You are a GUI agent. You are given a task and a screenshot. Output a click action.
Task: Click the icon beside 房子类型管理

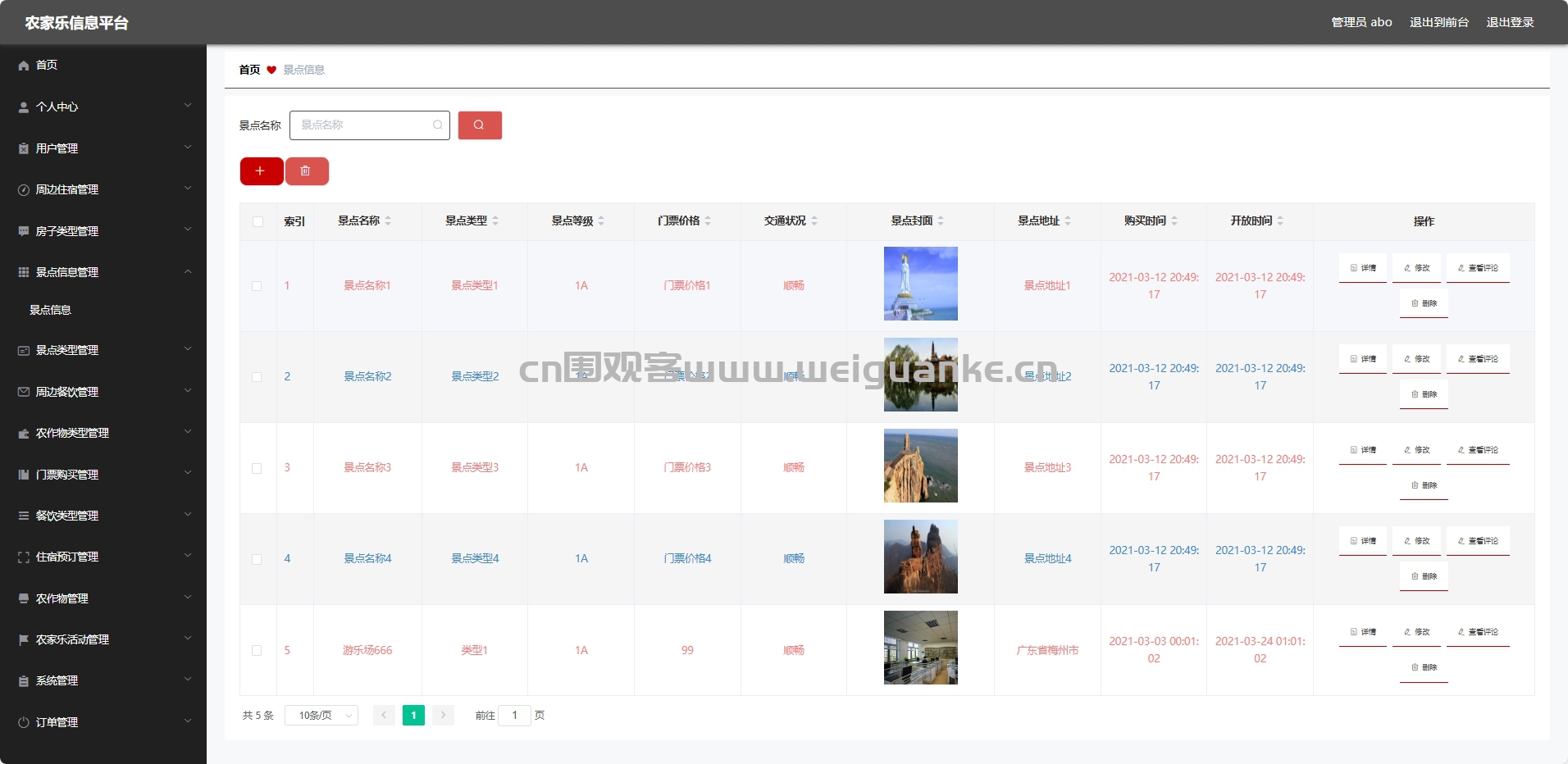24,231
